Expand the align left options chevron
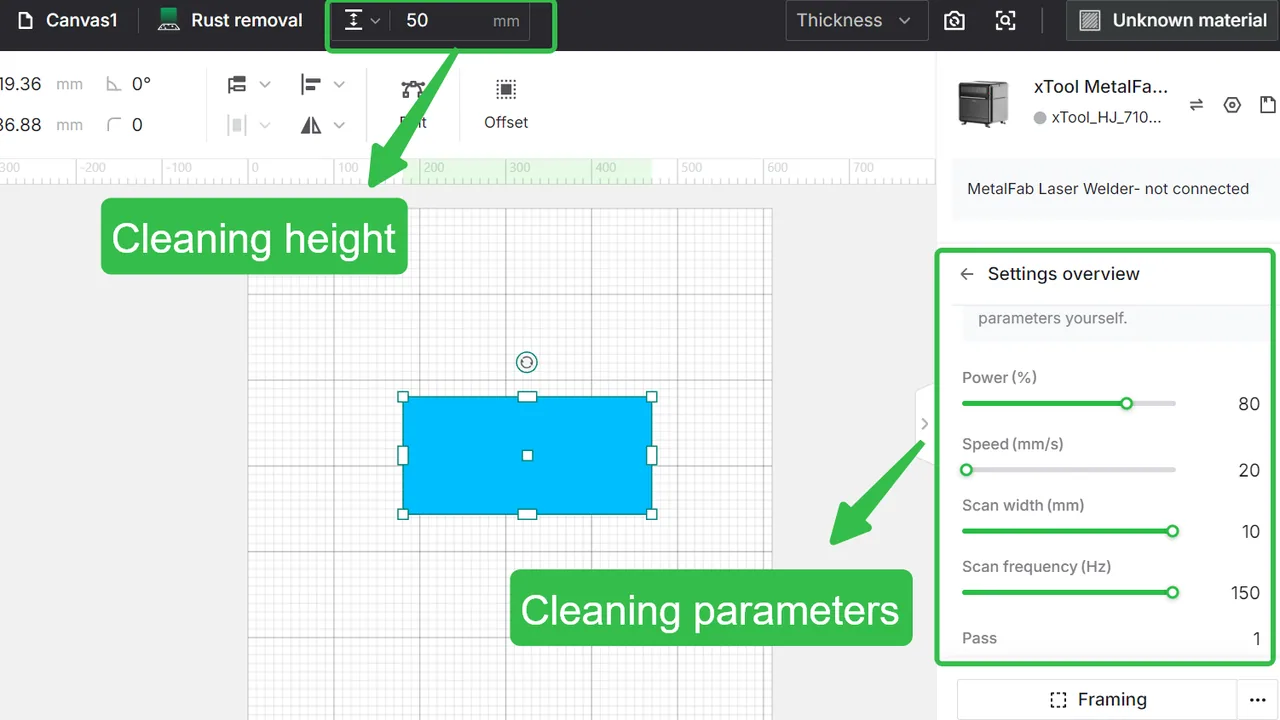This screenshot has height=720, width=1280. 339,85
